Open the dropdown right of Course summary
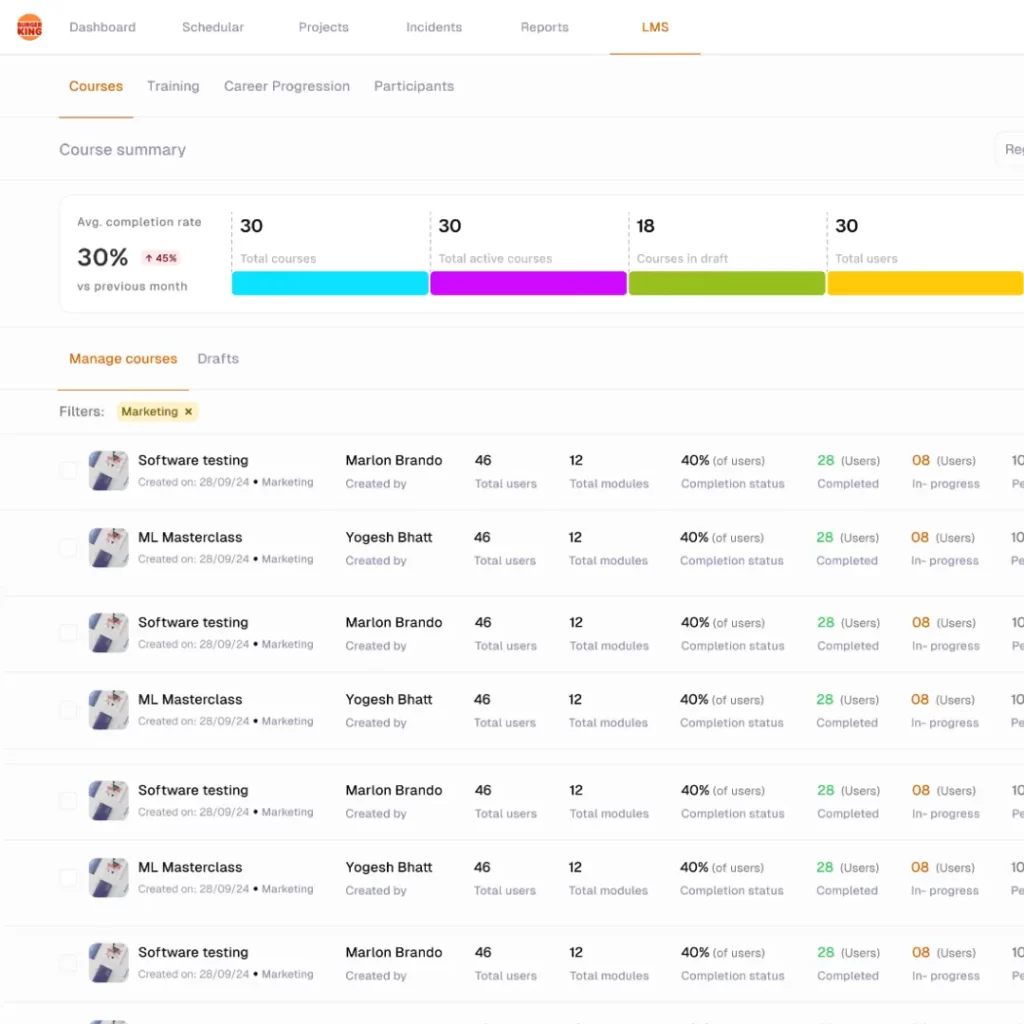Screen dimensions: 1024x1024 point(1010,149)
